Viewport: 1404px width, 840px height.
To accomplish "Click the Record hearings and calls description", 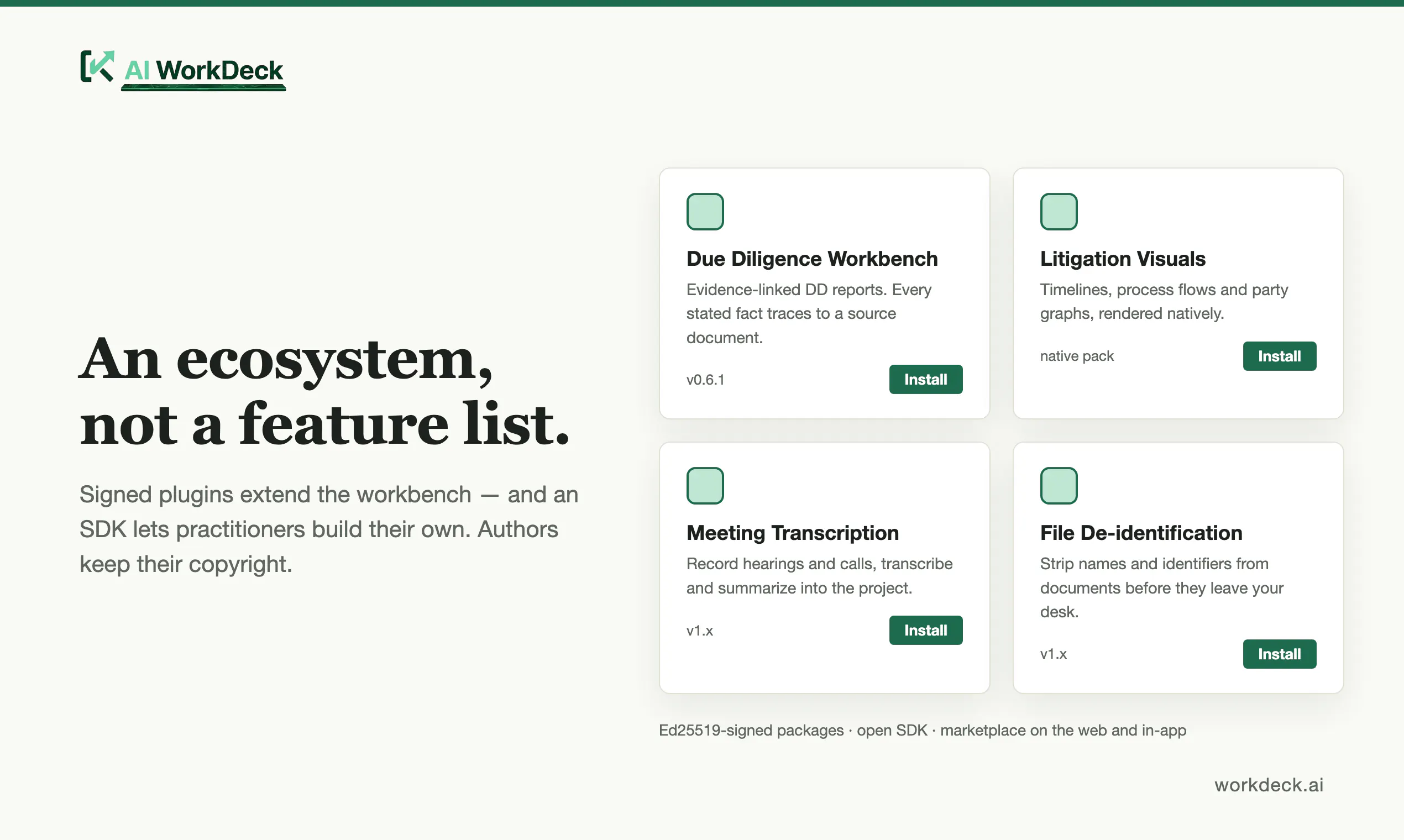I will 819,576.
